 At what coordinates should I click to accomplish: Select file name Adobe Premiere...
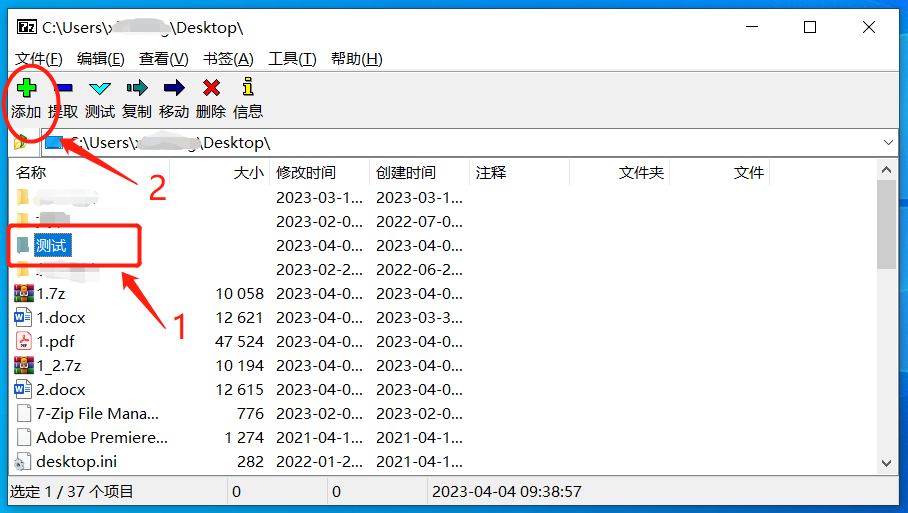point(102,437)
